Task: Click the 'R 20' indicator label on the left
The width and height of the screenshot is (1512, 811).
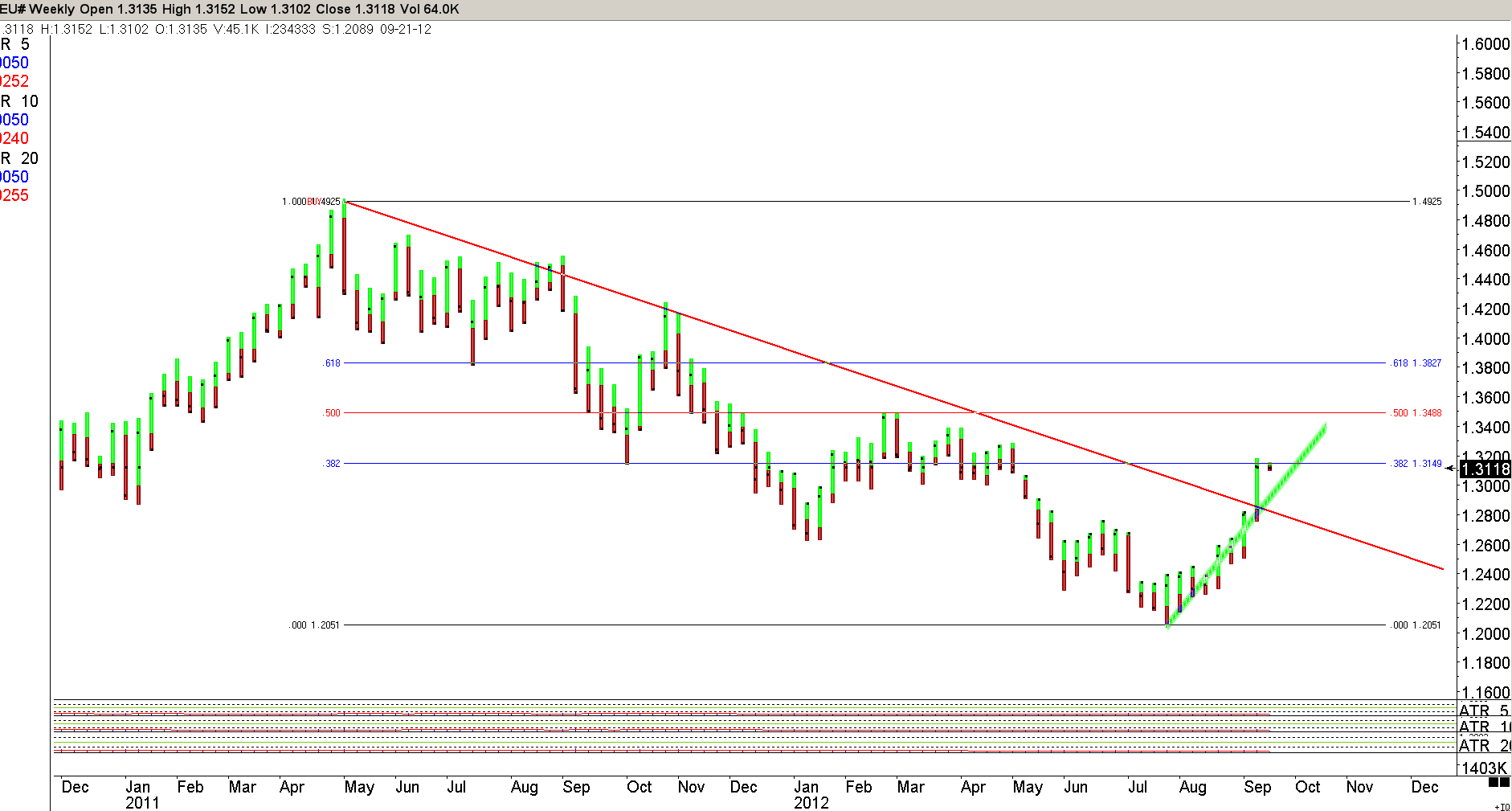Action: click(19, 158)
